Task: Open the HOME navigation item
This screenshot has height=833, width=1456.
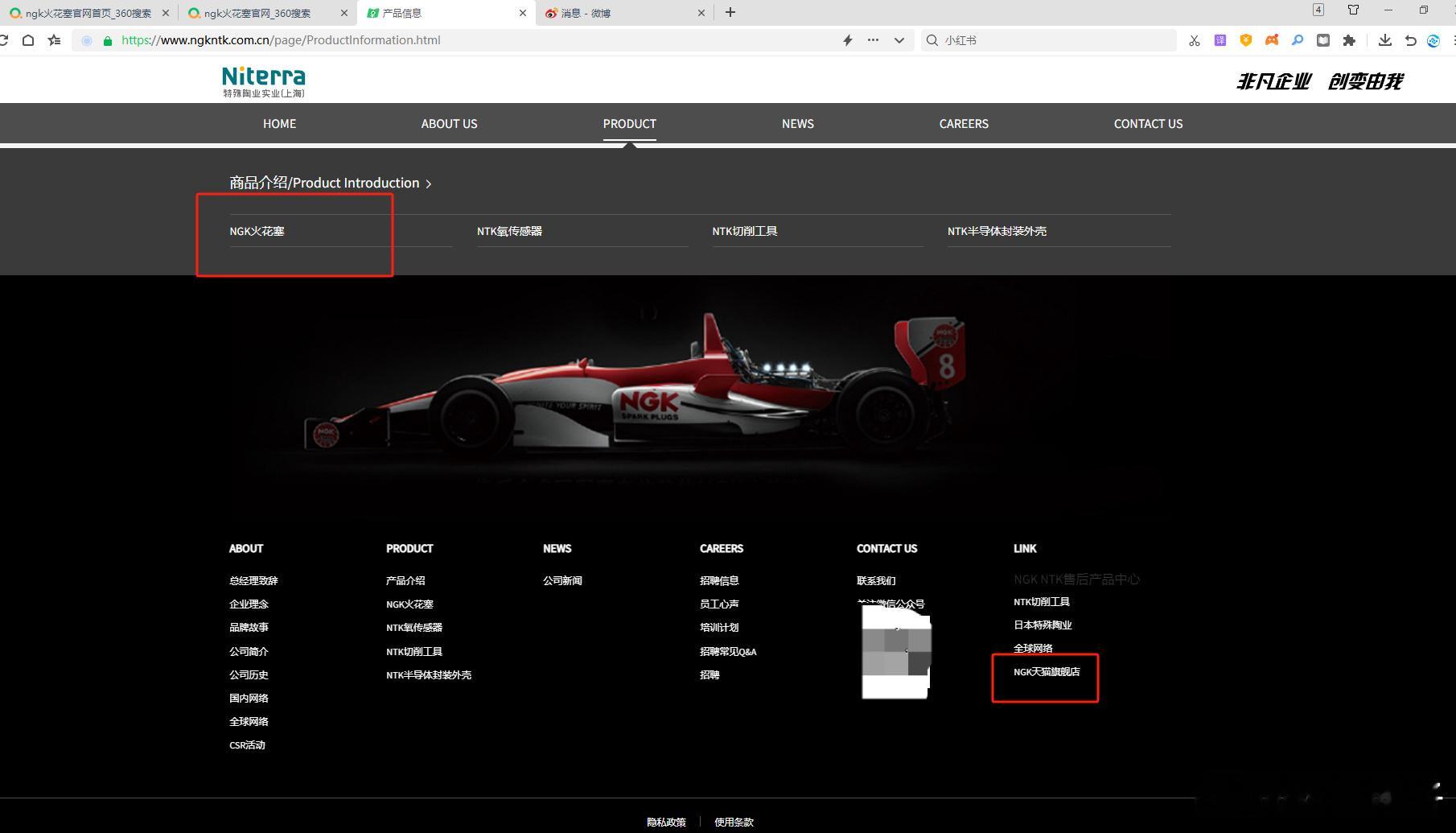Action: tap(279, 123)
